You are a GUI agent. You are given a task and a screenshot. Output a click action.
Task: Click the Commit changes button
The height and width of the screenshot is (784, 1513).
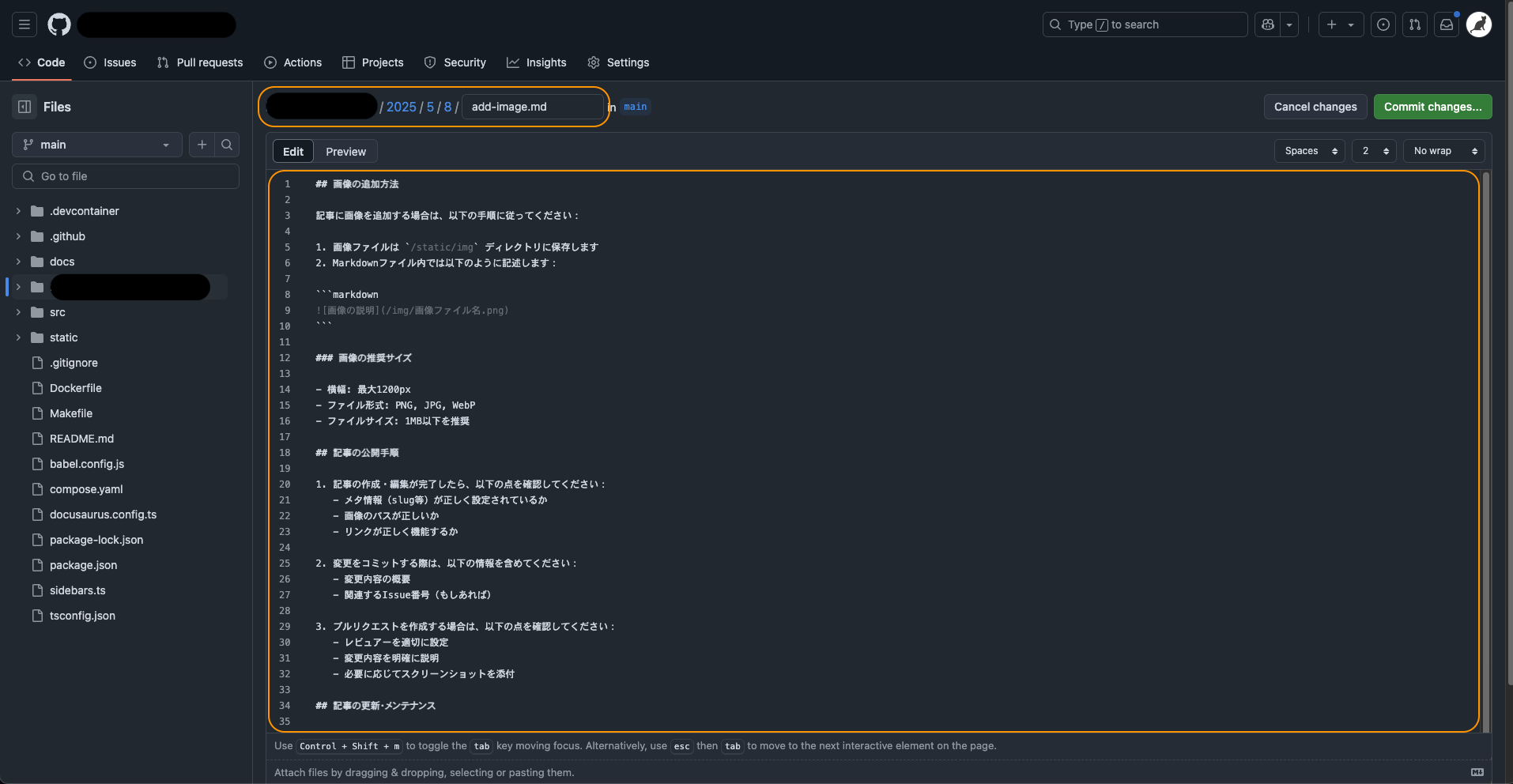coord(1432,107)
